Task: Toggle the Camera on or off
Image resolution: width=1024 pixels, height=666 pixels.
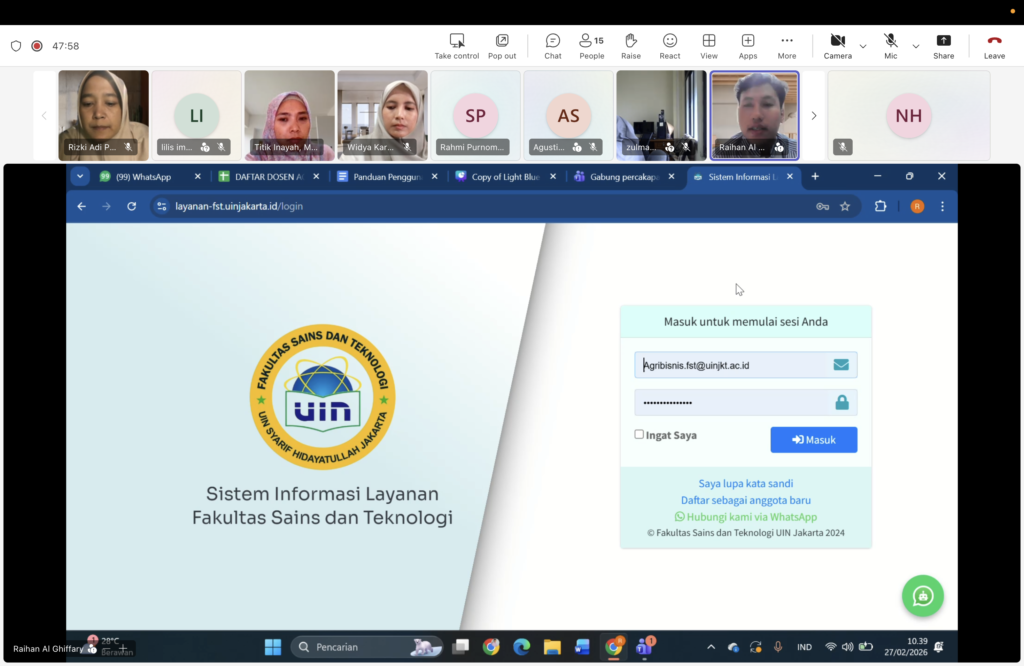Action: (837, 46)
